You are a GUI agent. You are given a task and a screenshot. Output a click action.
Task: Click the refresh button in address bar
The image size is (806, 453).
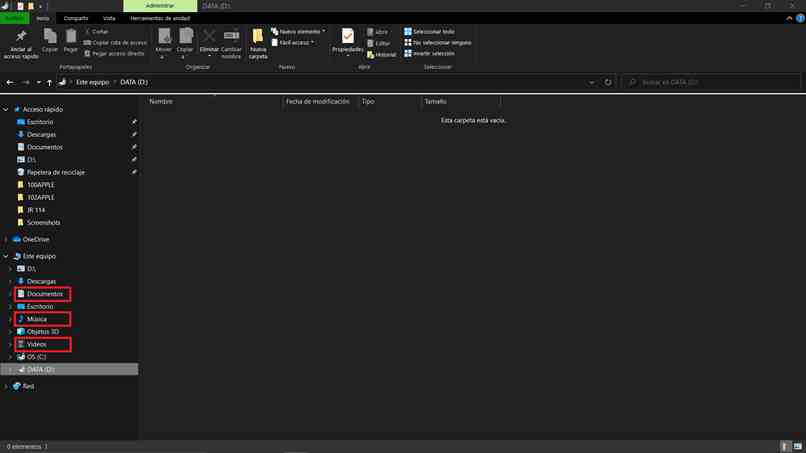[608, 82]
